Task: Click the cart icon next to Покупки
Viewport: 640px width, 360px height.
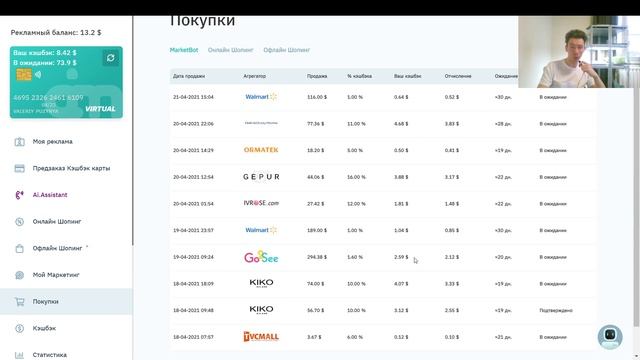Action: pos(20,302)
